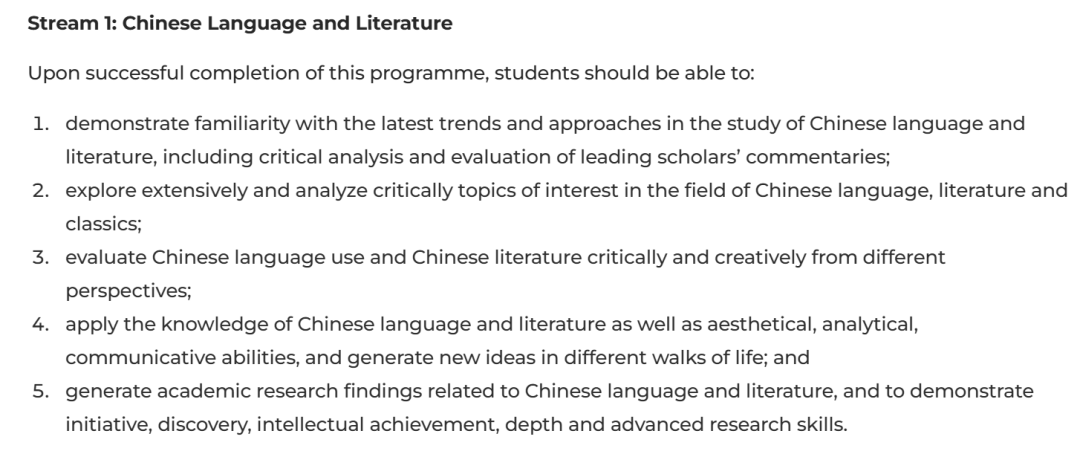Click the list number "1."
The image size is (1080, 454).
click(x=41, y=124)
